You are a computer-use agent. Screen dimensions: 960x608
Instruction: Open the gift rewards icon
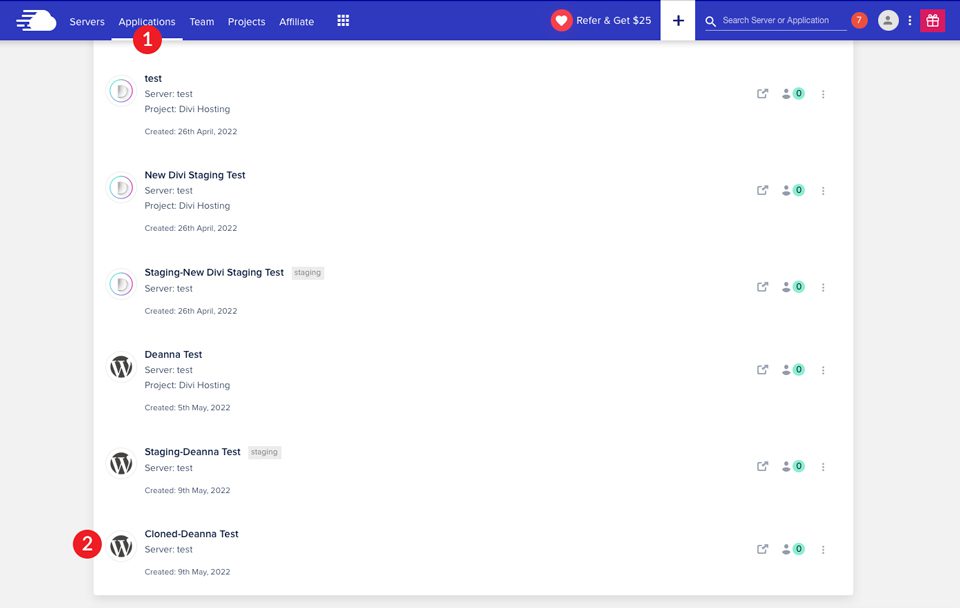click(932, 20)
